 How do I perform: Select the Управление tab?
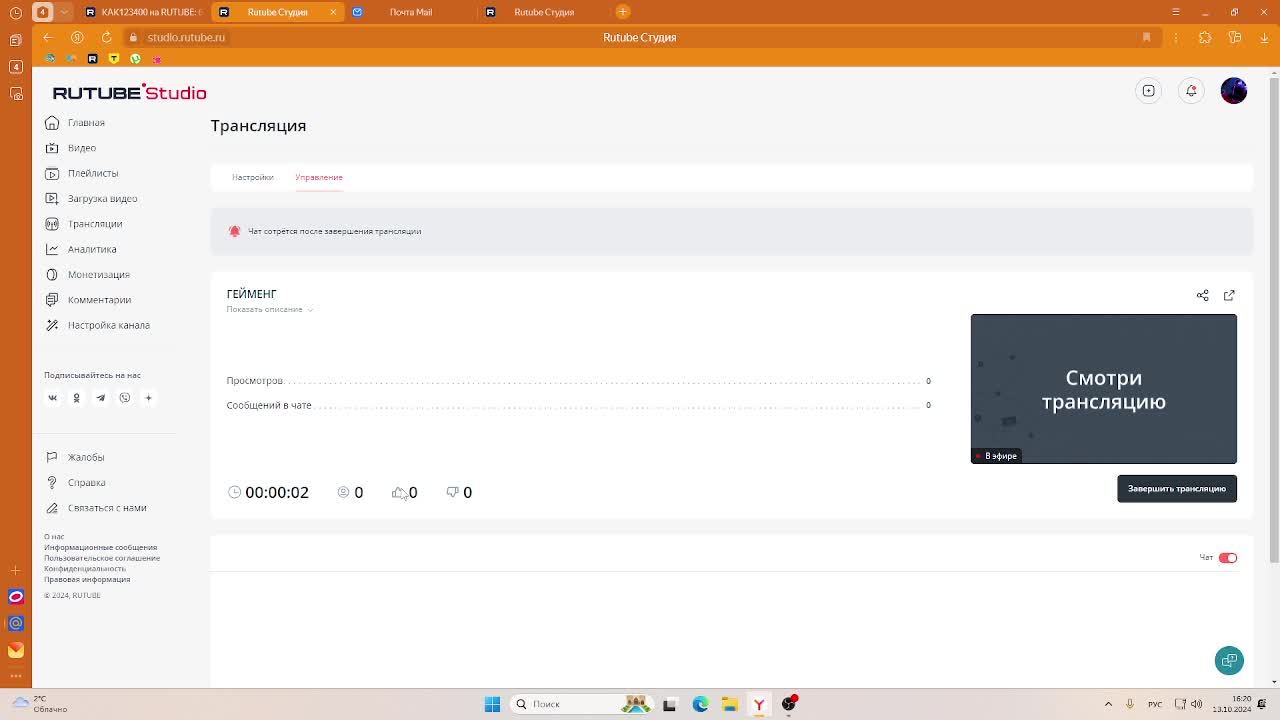pos(319,177)
